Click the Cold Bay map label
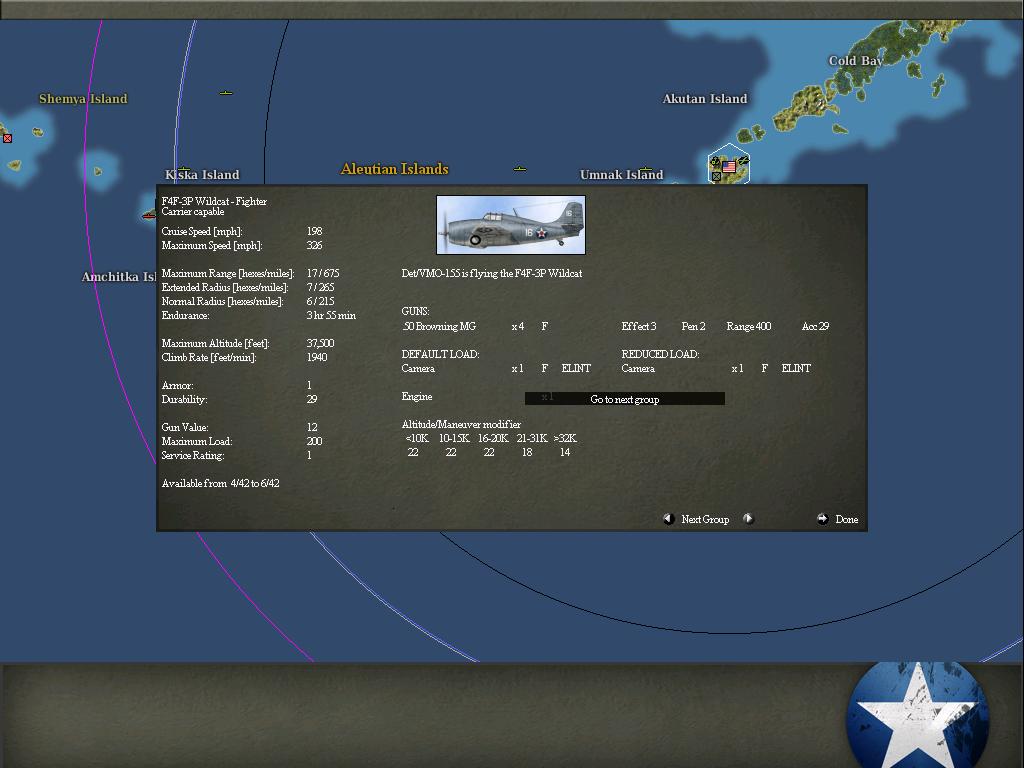The width and height of the screenshot is (1024, 768). 856,61
